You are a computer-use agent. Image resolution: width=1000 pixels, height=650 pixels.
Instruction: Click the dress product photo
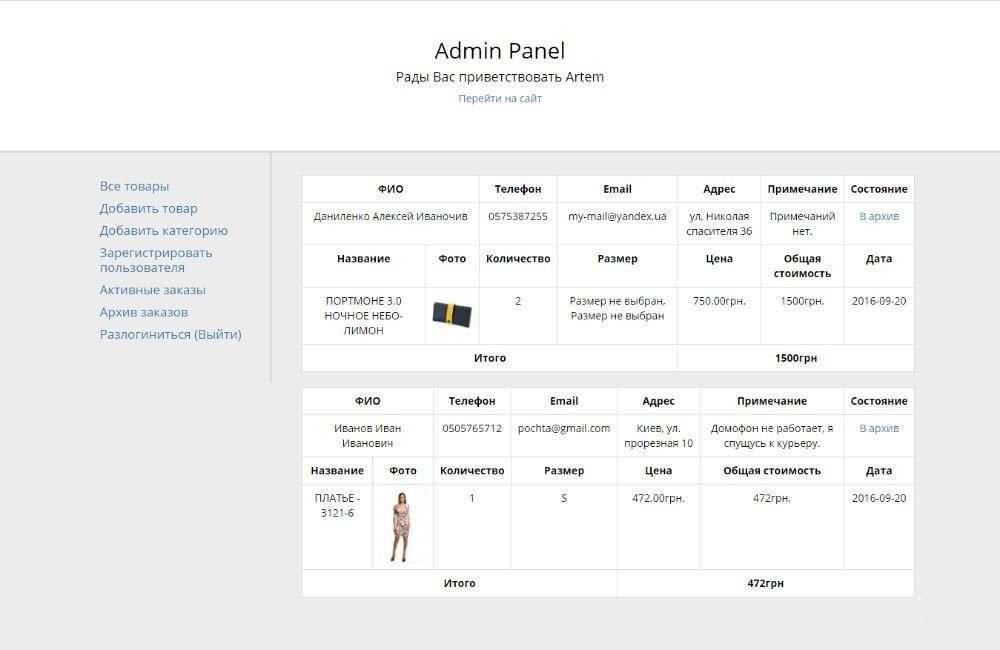pyautogui.click(x=401, y=526)
